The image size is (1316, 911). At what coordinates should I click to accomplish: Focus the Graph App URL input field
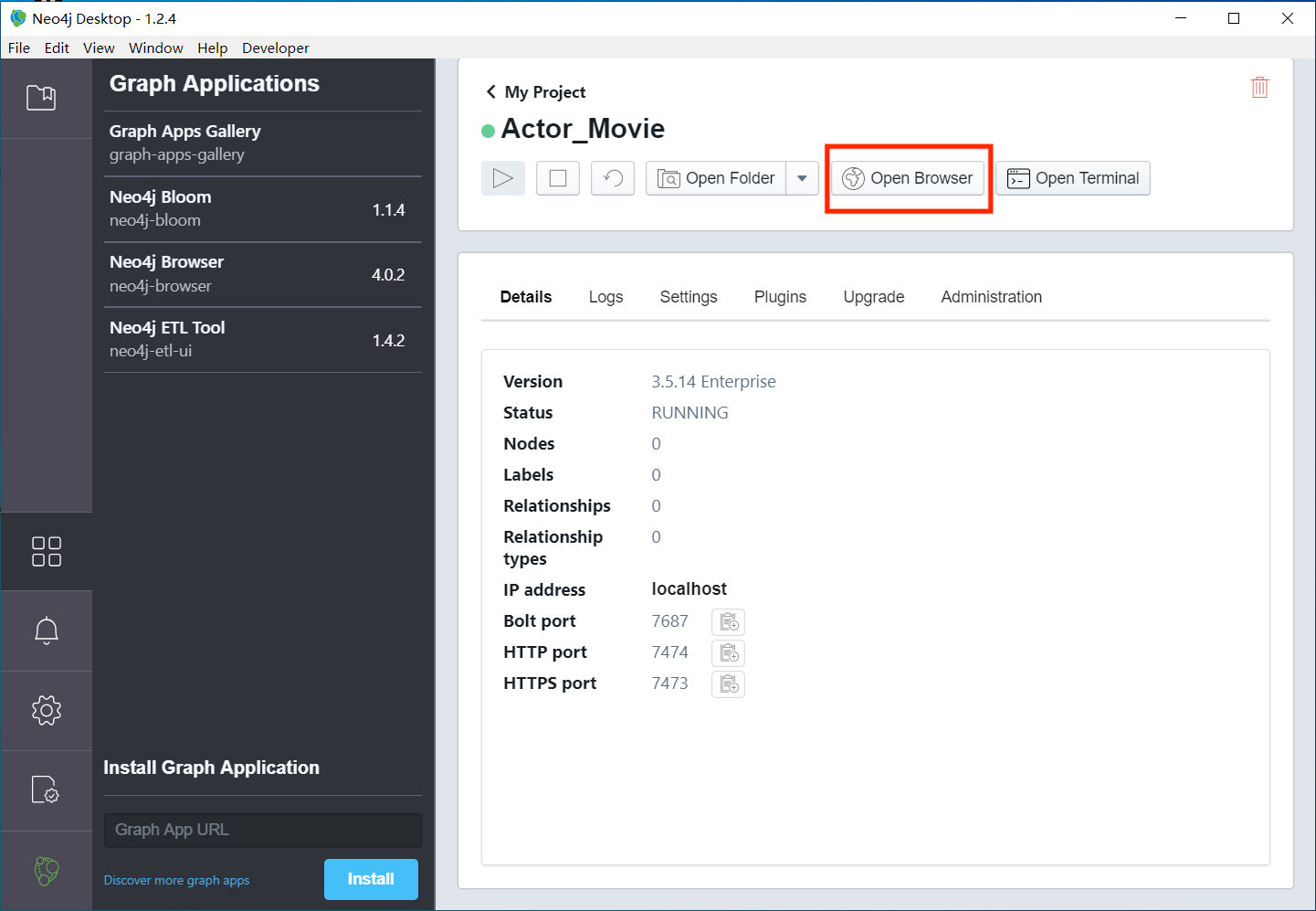coord(263,830)
